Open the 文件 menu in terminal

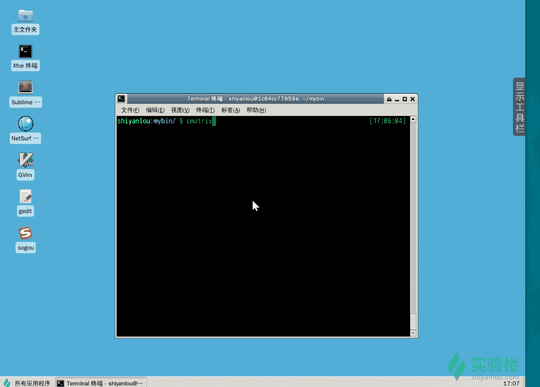pos(130,110)
